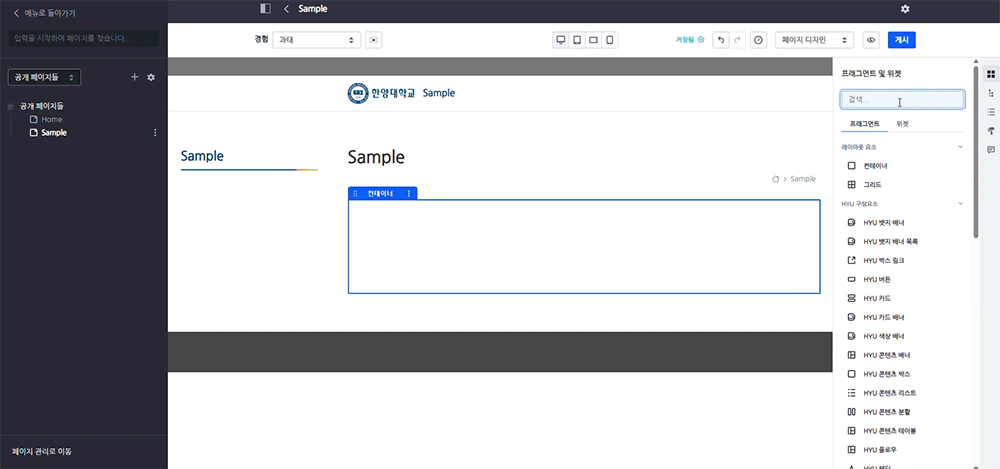
Task: Open the comments panel icon
Action: tap(990, 150)
